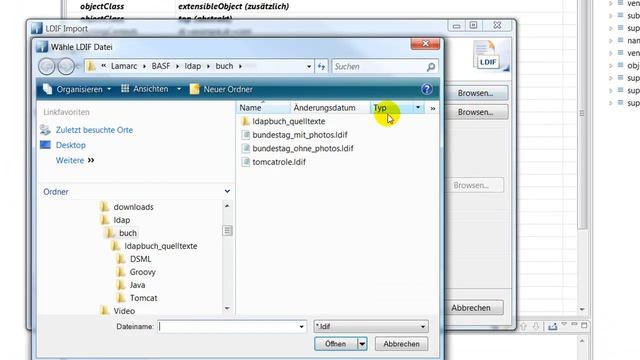
Task: Select DSML folder in tree
Action: point(140,259)
